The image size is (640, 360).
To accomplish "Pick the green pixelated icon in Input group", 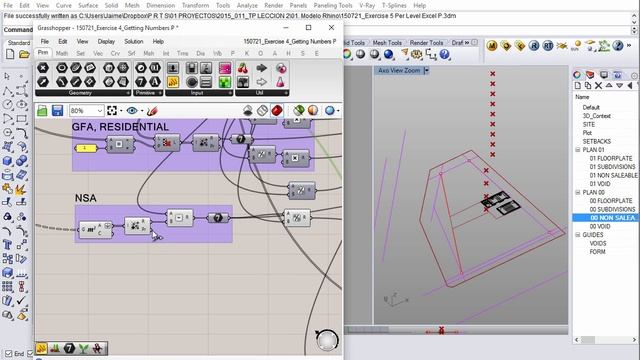I will [225, 82].
